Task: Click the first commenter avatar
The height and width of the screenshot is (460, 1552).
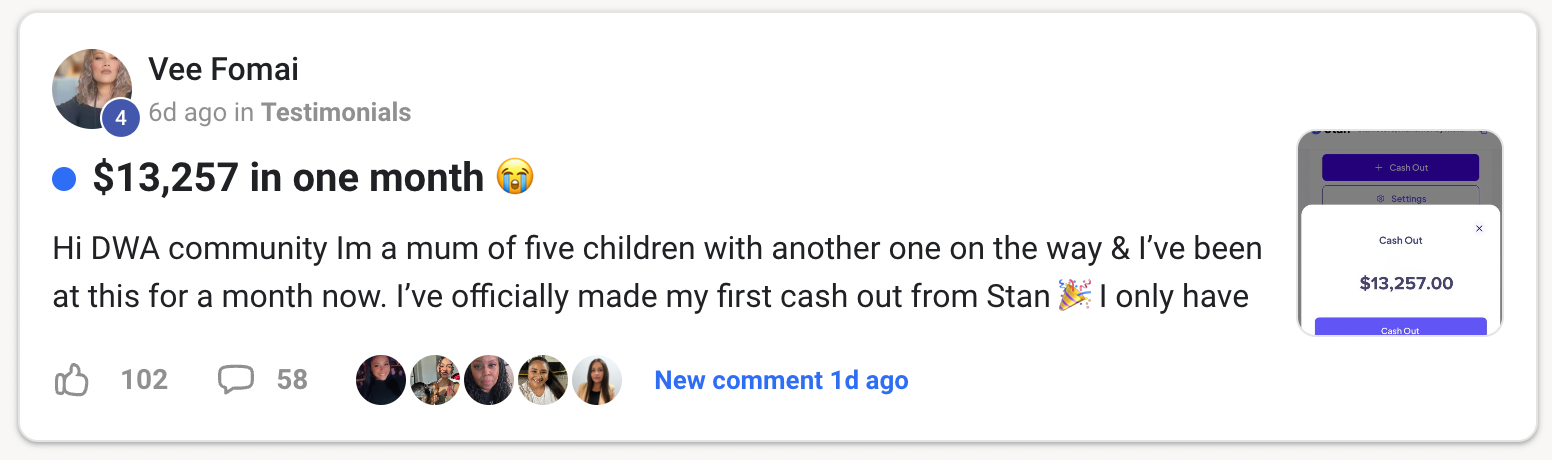Action: 381,380
